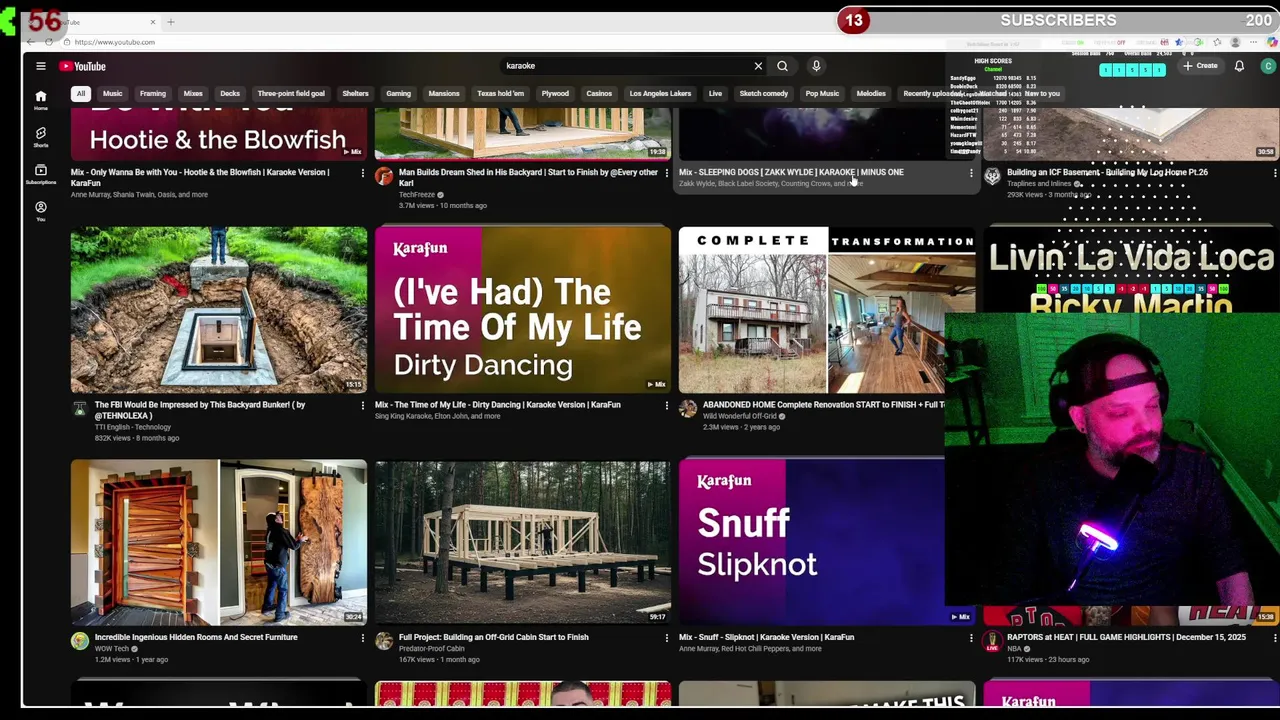This screenshot has height=720, width=1280.
Task: Open Full Project Off-Grid Cabin title link
Action: [x=494, y=637]
